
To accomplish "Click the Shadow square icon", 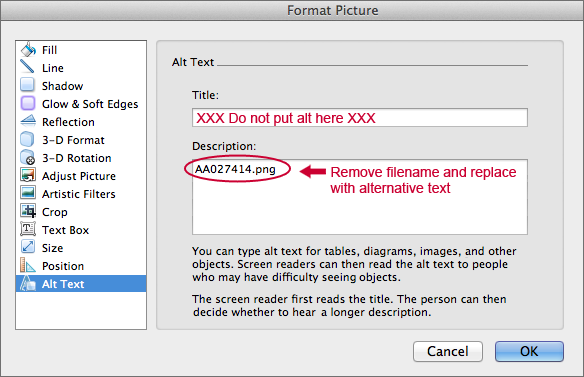I will pyautogui.click(x=28, y=85).
